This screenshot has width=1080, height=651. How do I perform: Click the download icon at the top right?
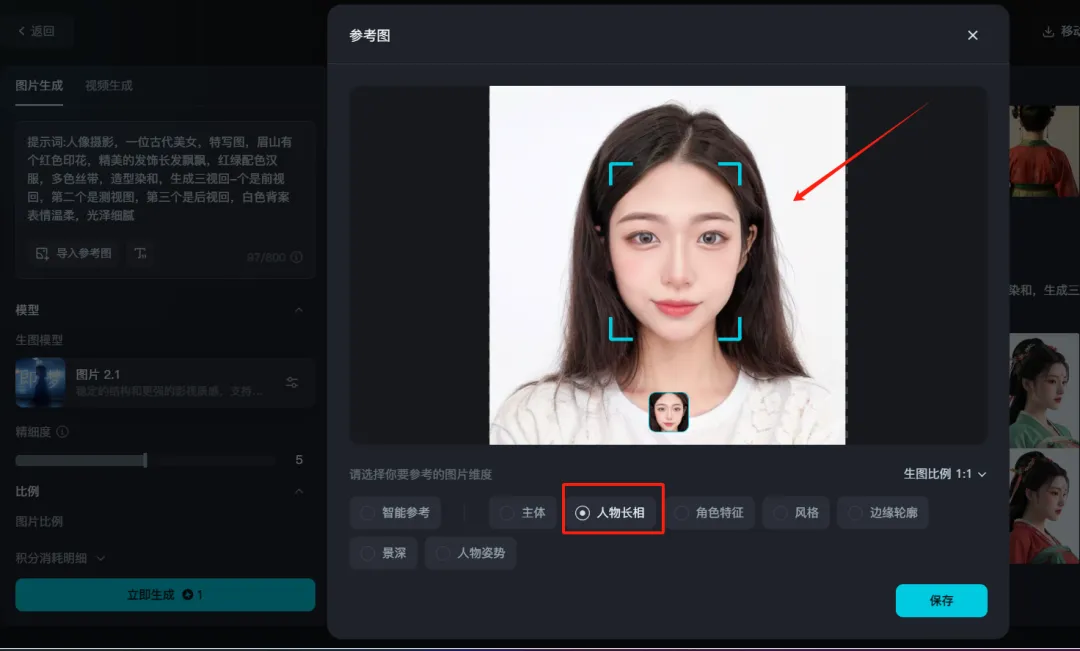pos(1048,32)
